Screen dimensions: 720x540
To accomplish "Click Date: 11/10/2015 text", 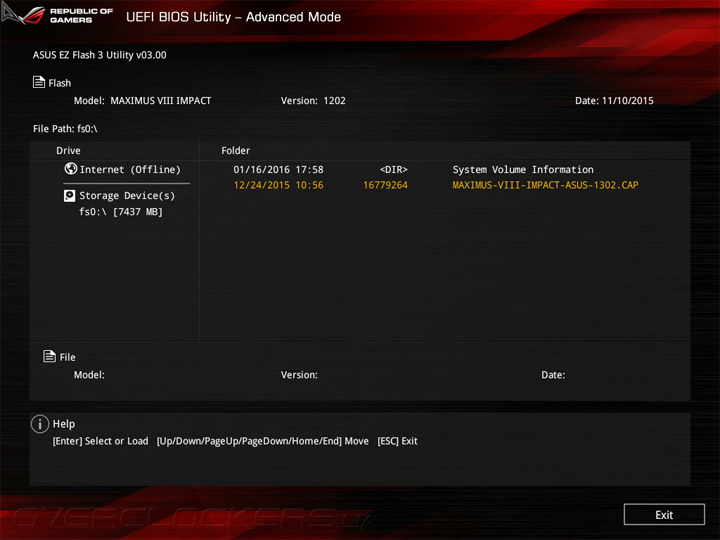I will pyautogui.click(x=614, y=101).
